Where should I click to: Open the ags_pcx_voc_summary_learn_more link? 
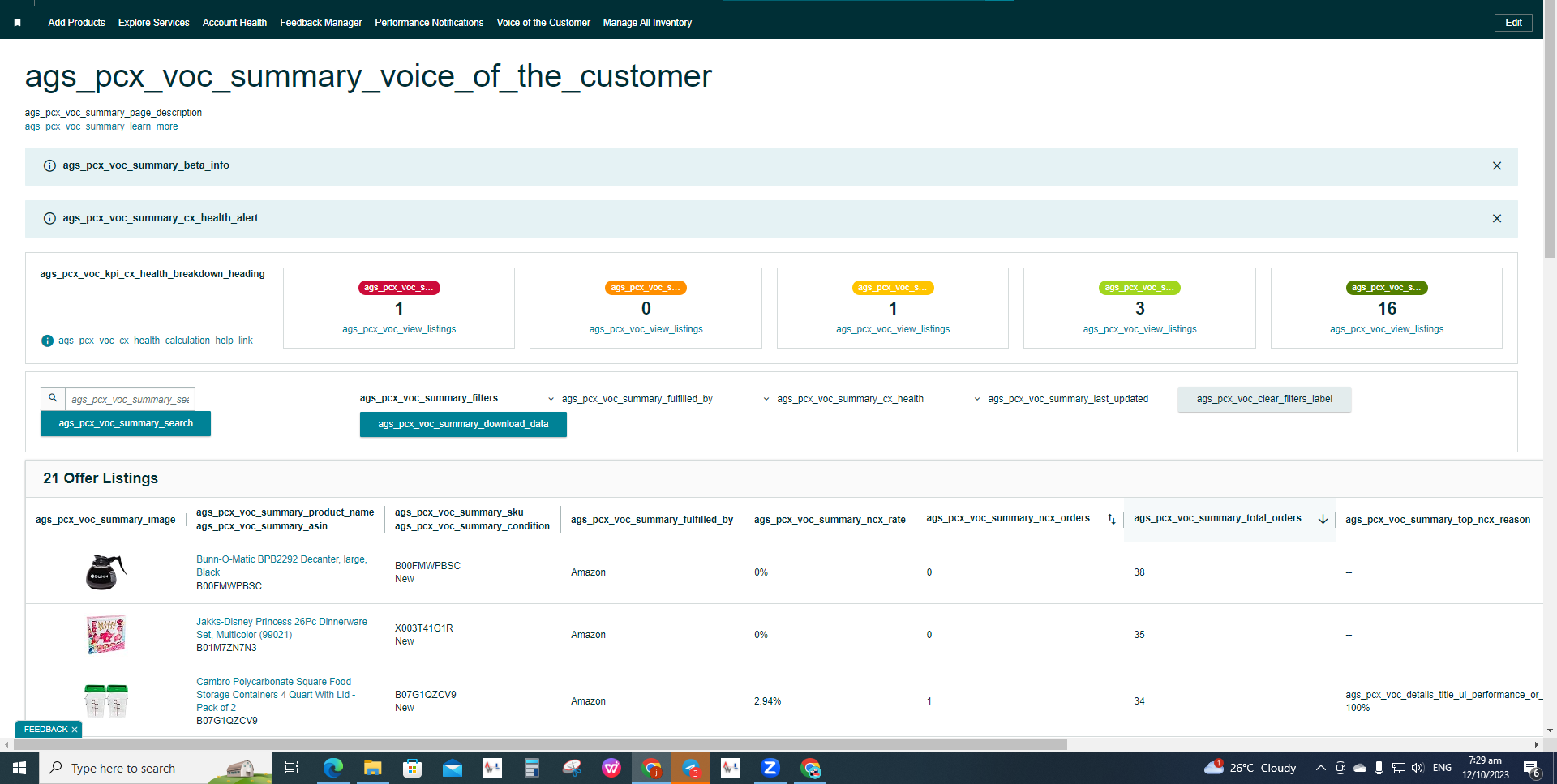click(x=101, y=126)
